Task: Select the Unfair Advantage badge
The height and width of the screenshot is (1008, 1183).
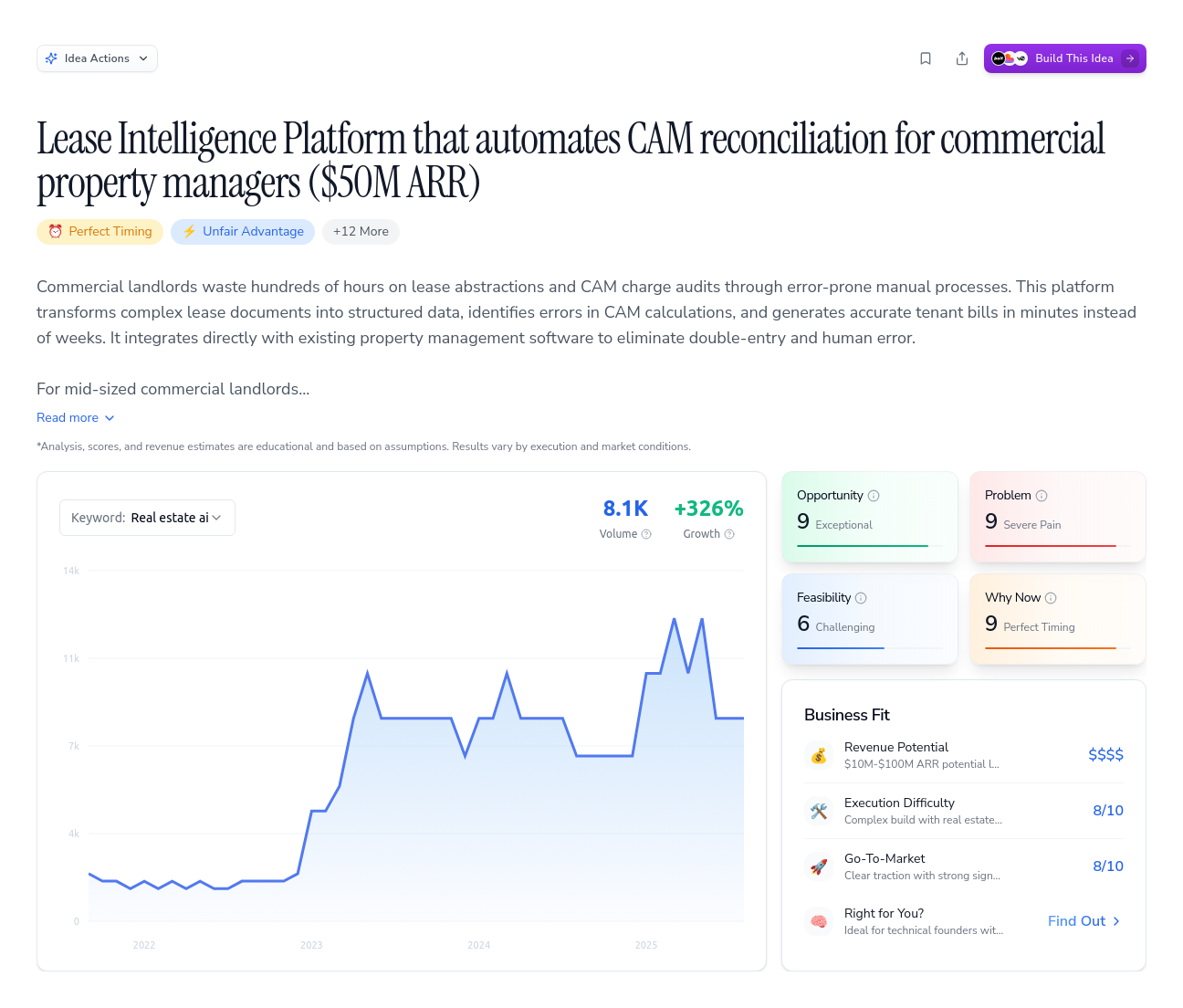Action: pos(243,232)
